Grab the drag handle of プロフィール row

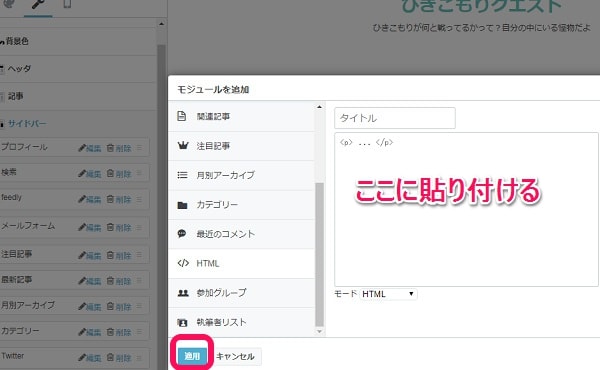pos(139,148)
